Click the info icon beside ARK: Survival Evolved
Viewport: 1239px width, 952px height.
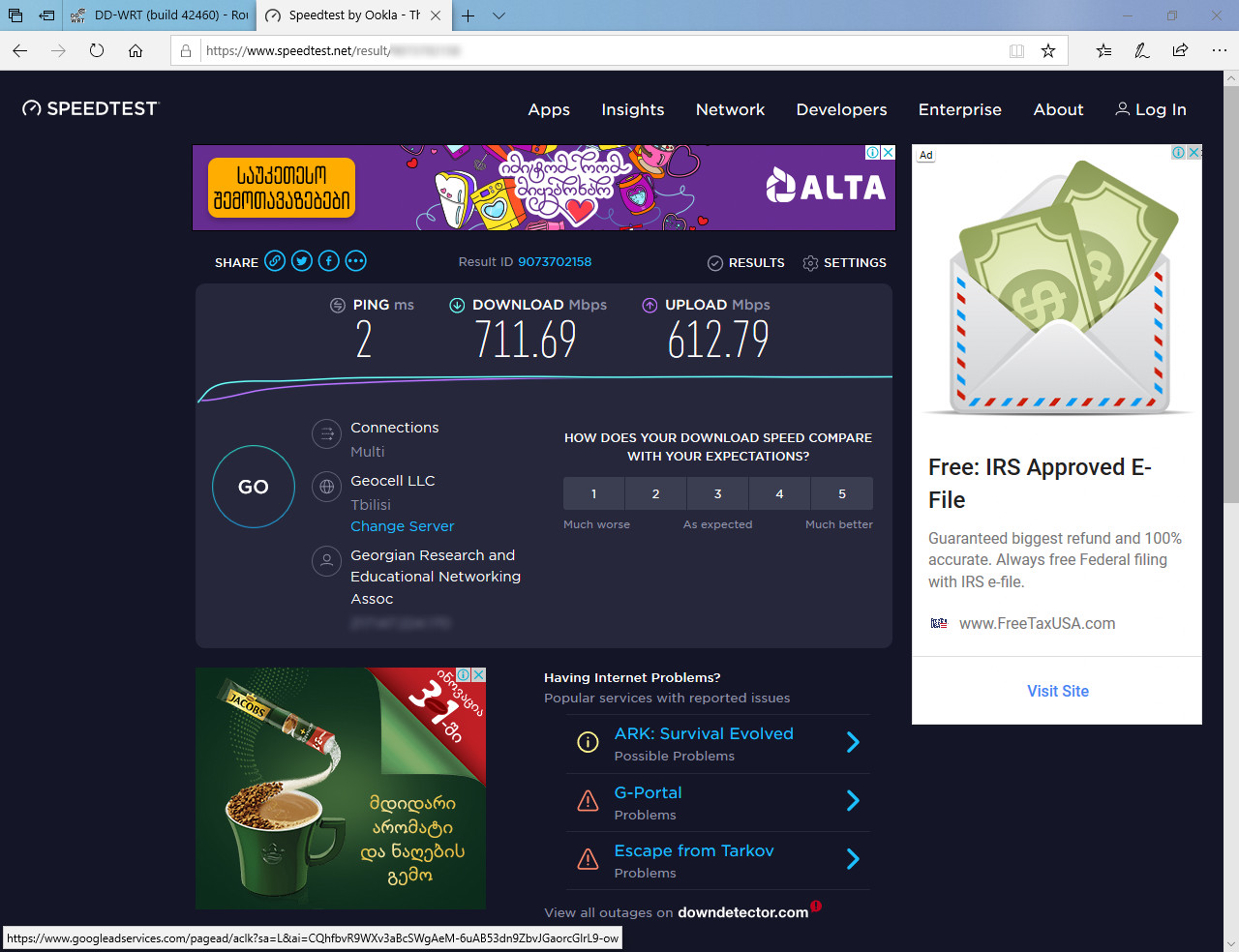pyautogui.click(x=588, y=742)
